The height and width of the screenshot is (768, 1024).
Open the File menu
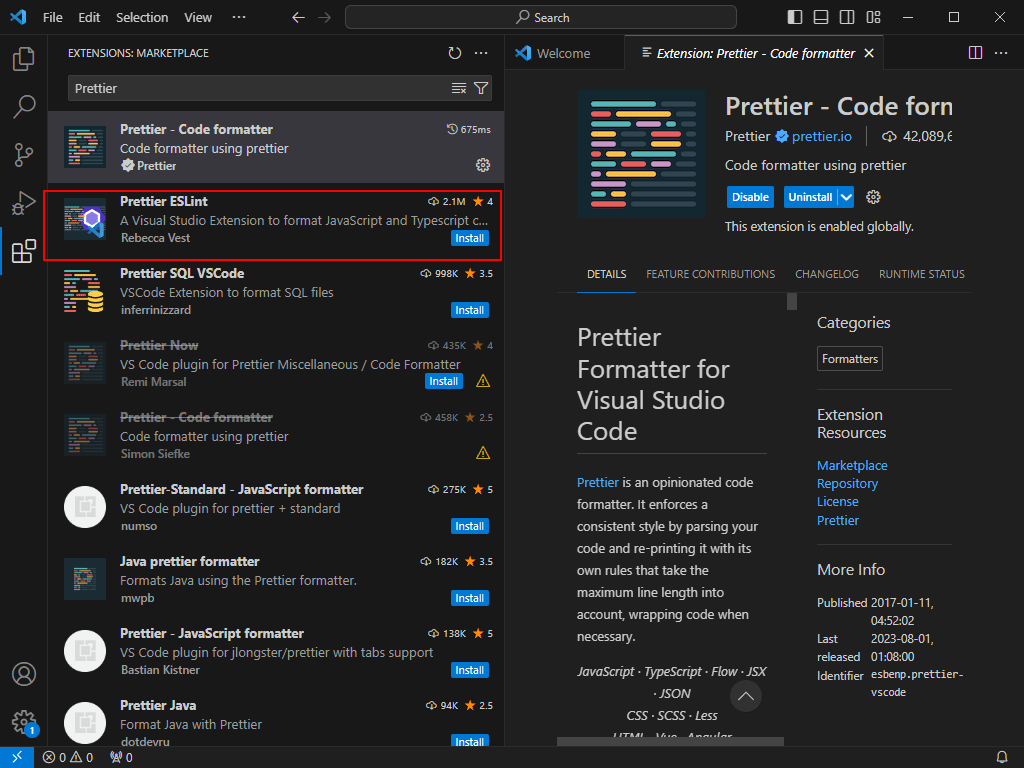(x=53, y=18)
